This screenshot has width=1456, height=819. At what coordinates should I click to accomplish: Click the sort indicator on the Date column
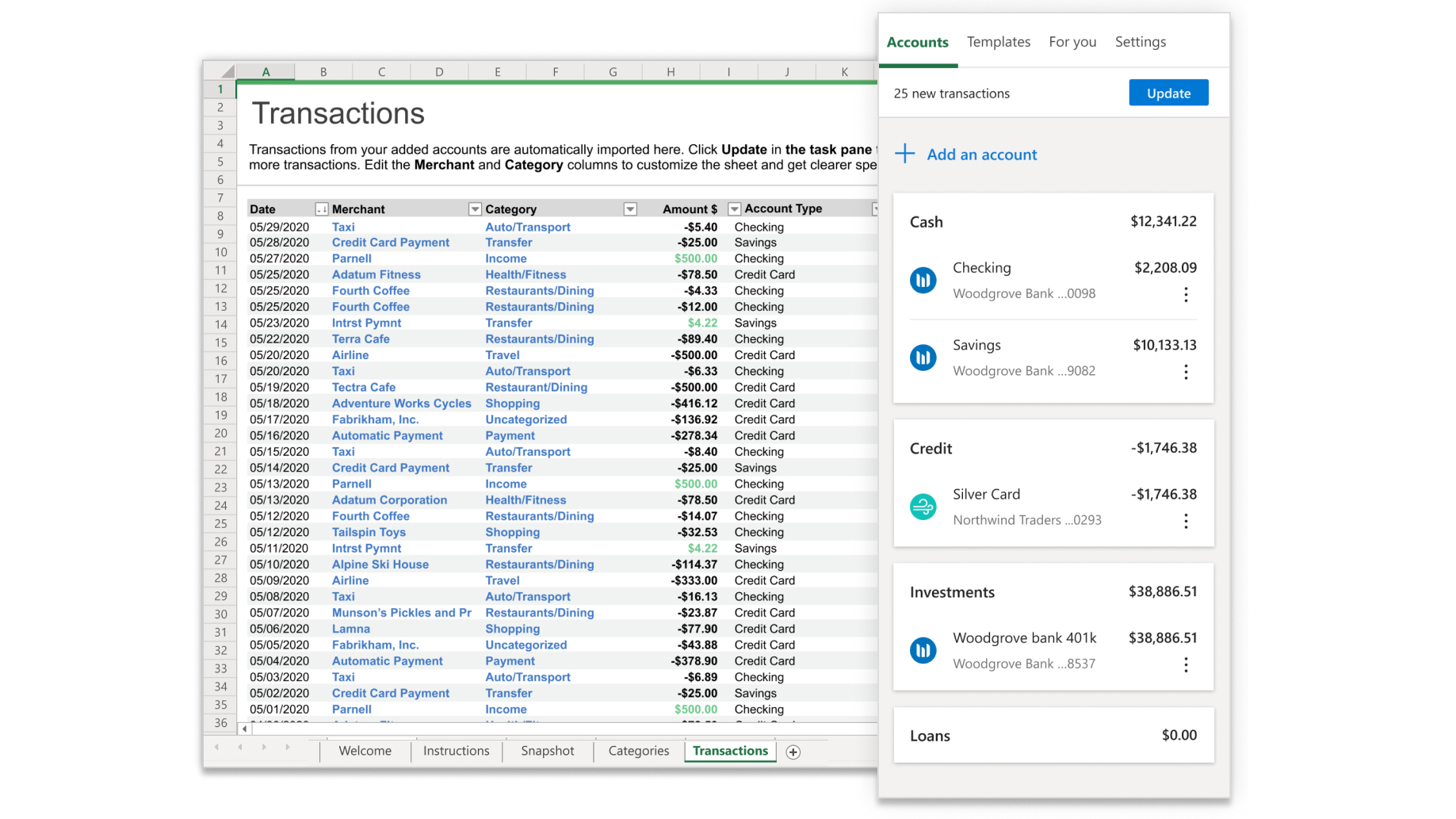click(322, 209)
